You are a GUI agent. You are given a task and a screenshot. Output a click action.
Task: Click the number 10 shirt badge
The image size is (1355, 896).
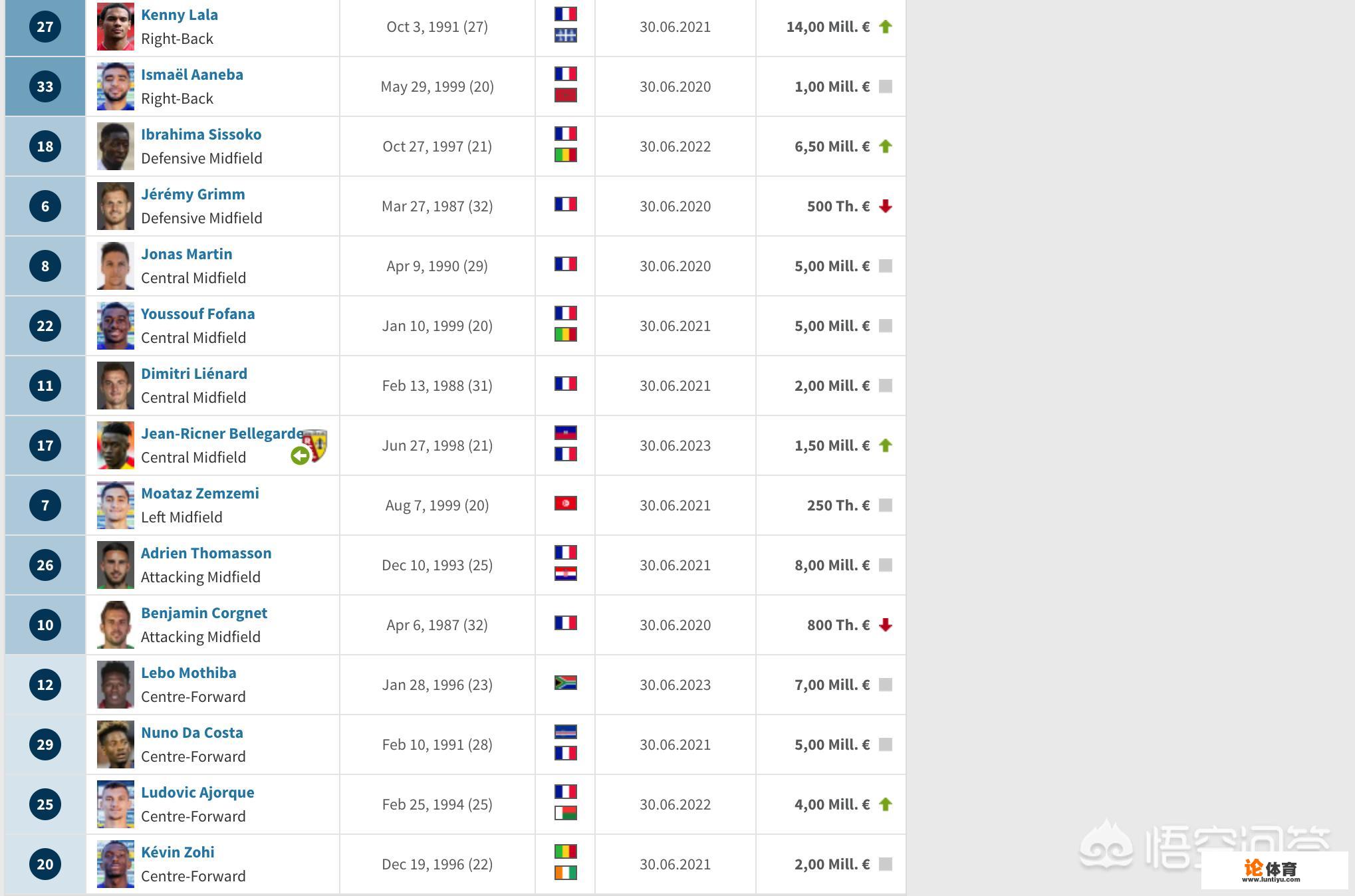[45, 625]
